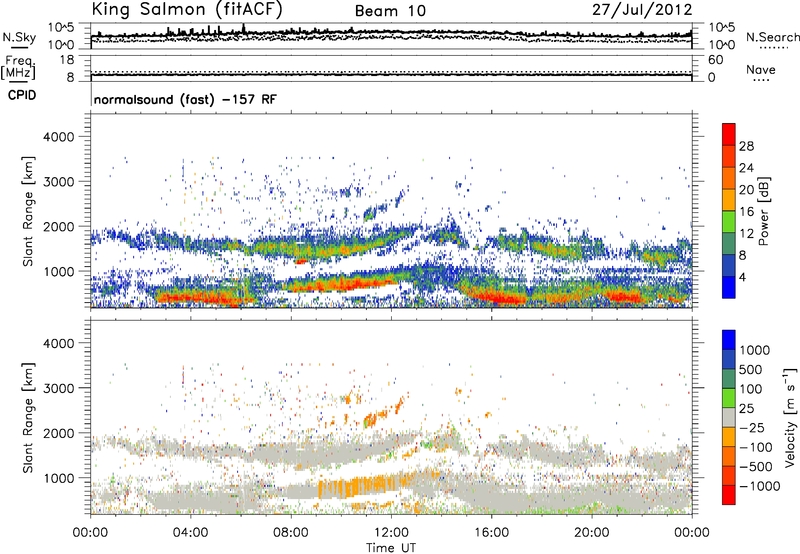
Task: Click the 16:00 time tick label
Action: (491, 533)
